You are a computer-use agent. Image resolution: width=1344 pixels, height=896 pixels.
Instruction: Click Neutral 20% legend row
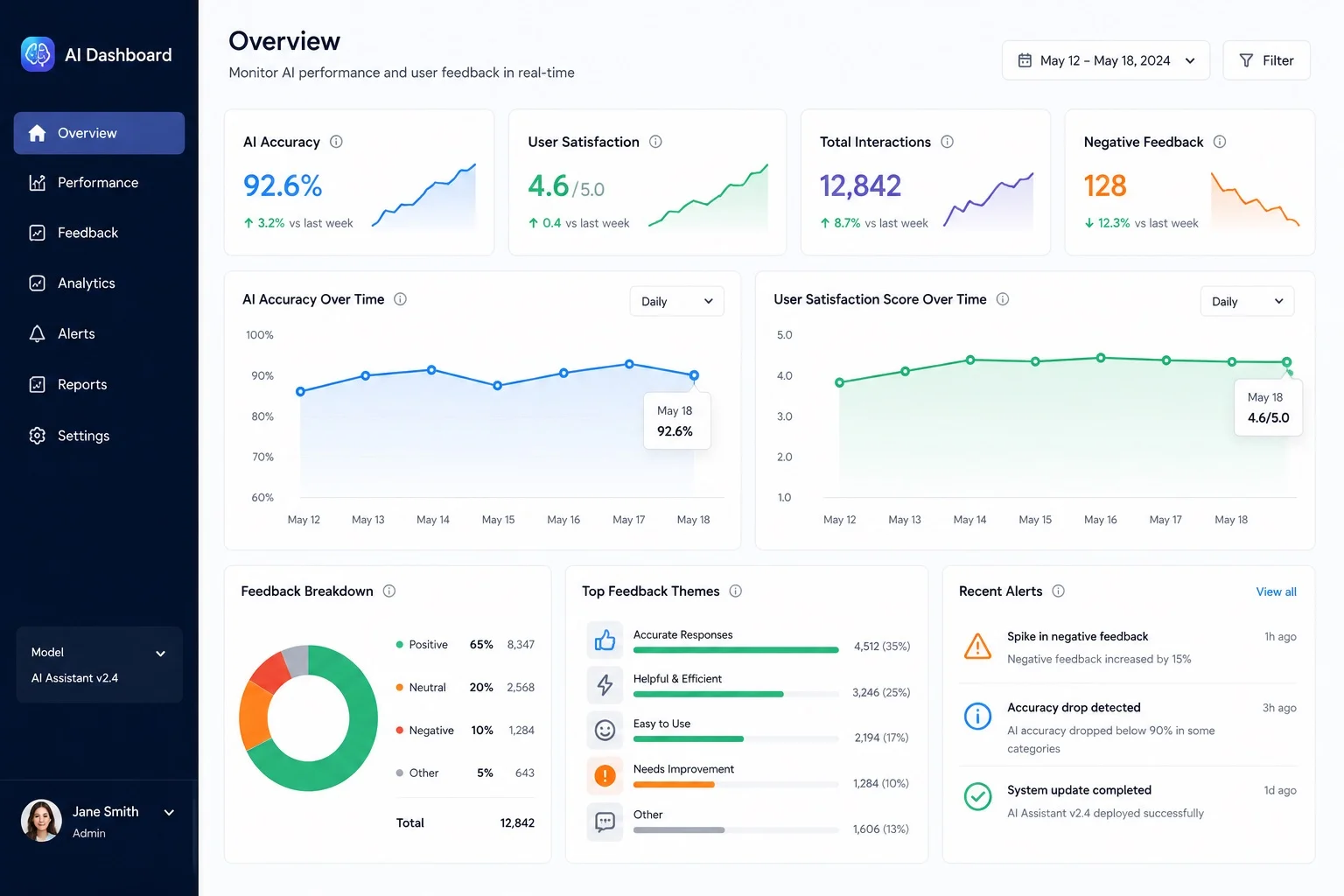tap(465, 688)
